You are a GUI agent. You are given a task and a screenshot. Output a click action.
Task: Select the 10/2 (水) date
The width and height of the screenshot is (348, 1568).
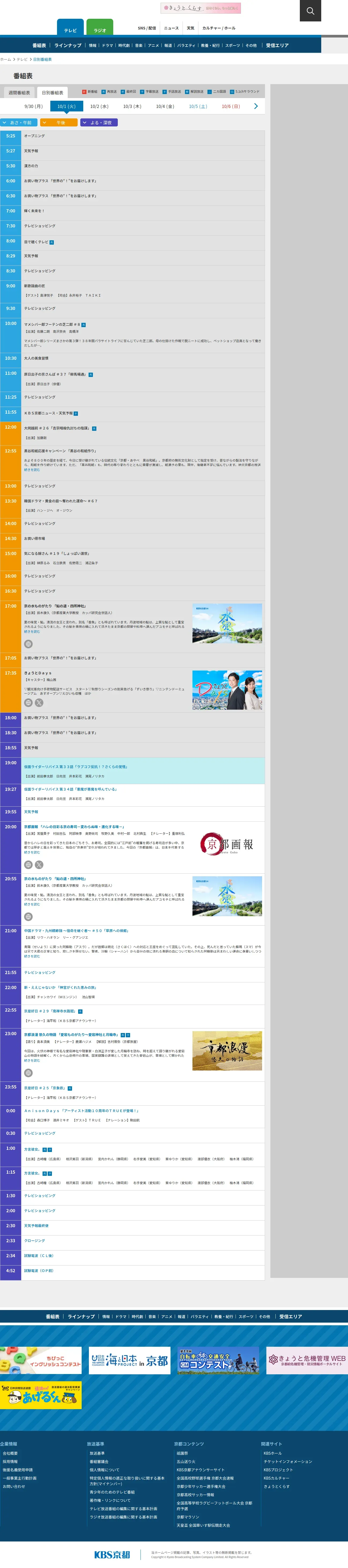click(99, 106)
